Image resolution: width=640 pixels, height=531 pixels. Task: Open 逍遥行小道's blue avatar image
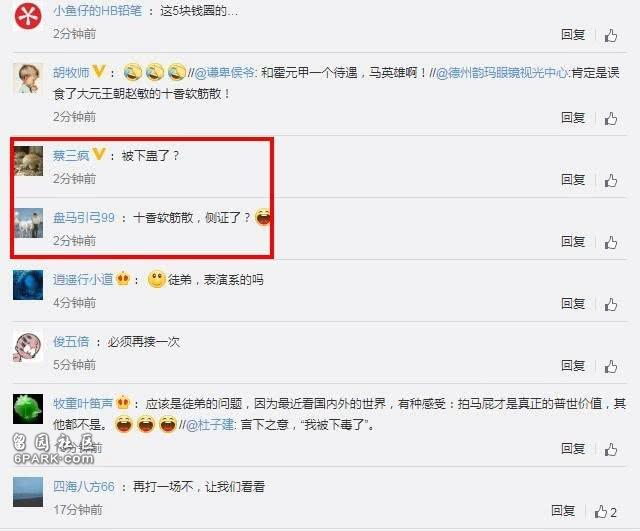[28, 285]
